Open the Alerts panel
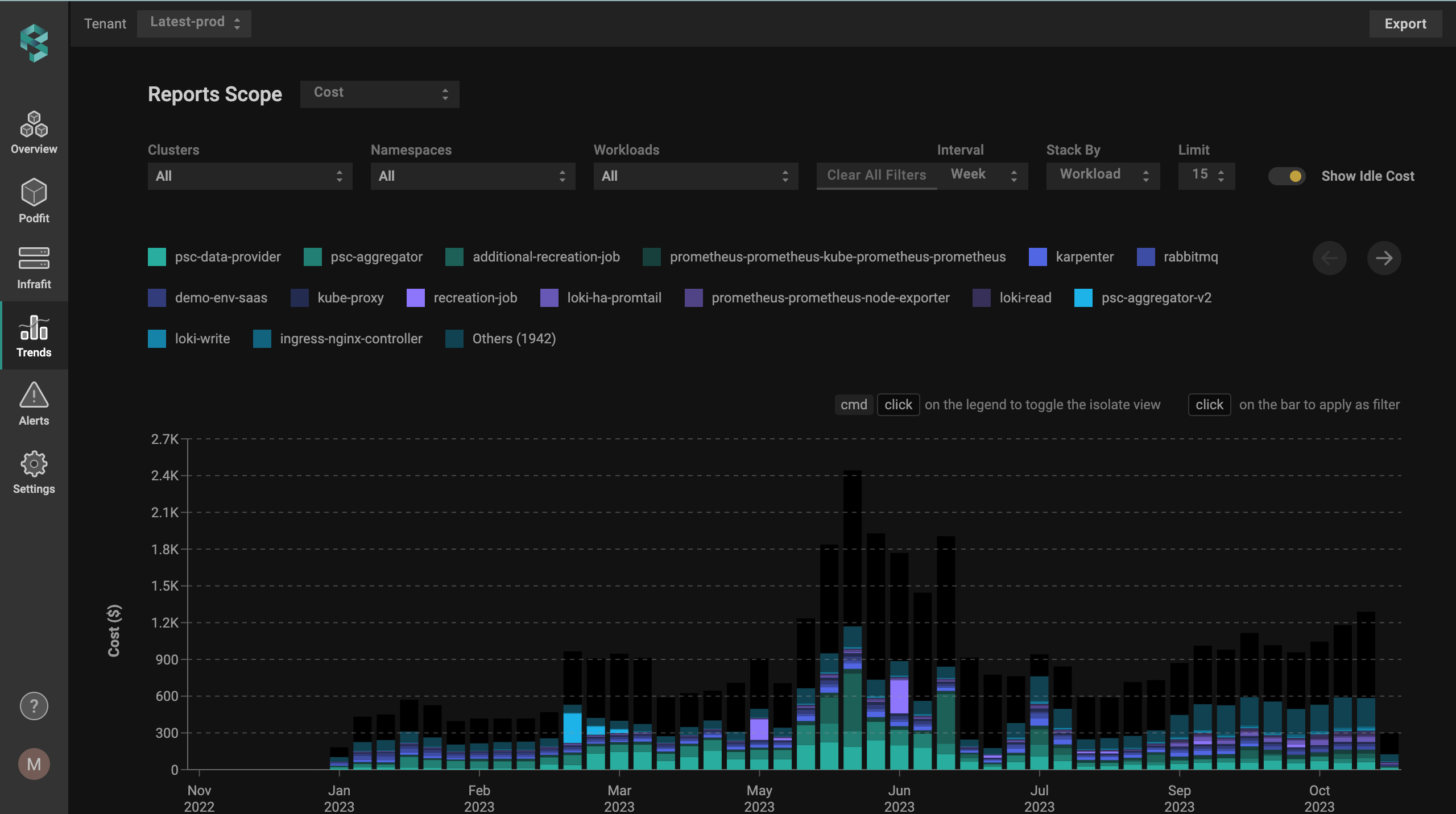Viewport: 1456px width, 814px height. point(34,404)
